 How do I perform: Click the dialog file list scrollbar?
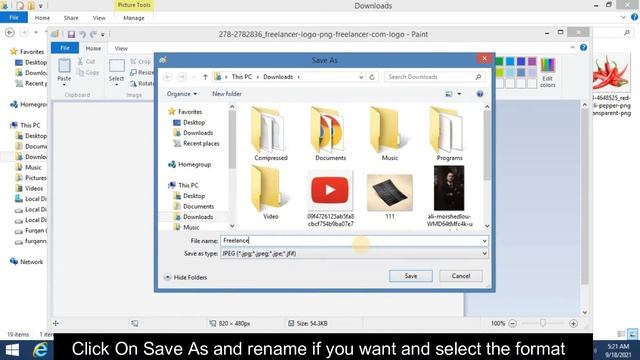[x=487, y=145]
